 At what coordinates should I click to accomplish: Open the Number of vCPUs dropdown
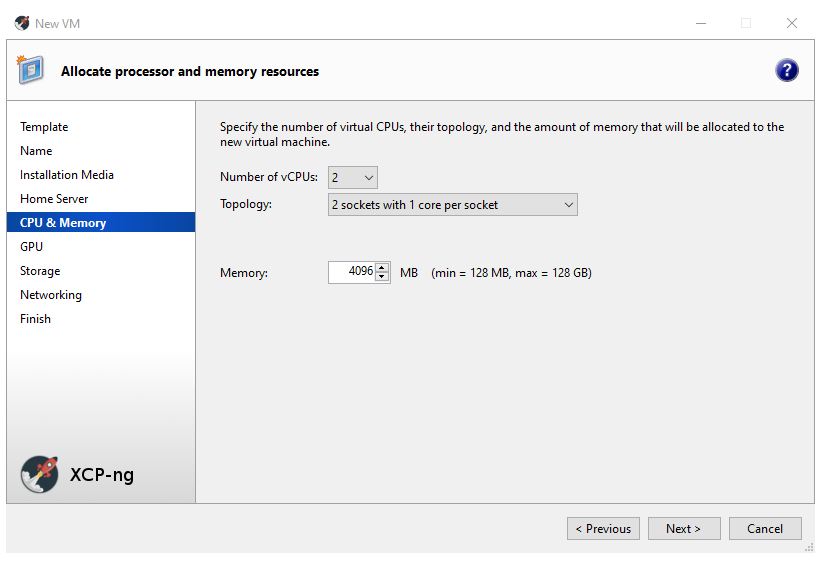click(353, 177)
